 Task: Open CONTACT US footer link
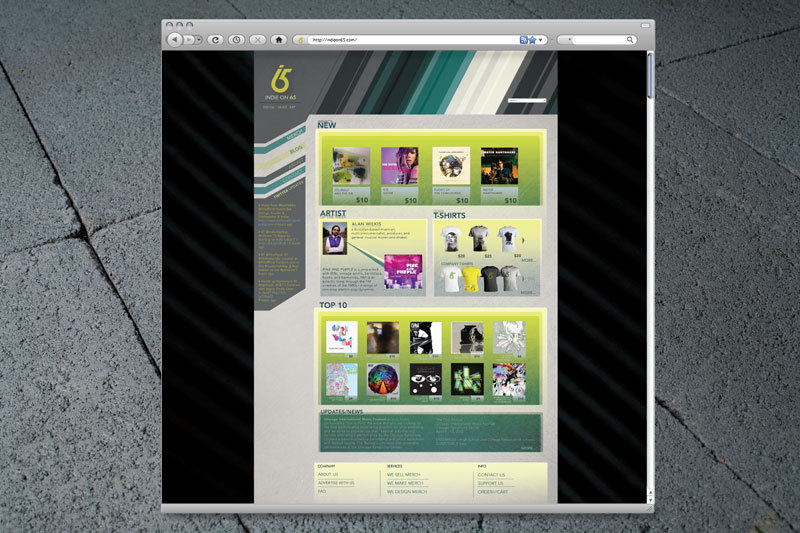click(x=491, y=475)
